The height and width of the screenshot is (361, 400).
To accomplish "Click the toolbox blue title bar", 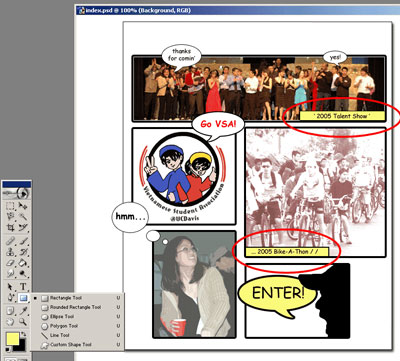I will click(x=17, y=184).
